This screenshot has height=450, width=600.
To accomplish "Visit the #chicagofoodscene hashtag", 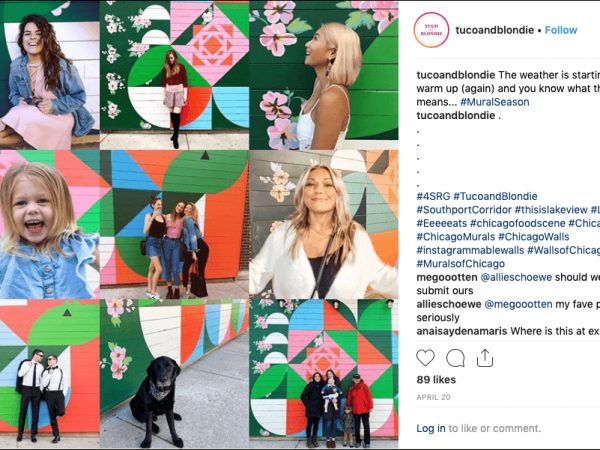I will point(517,223).
